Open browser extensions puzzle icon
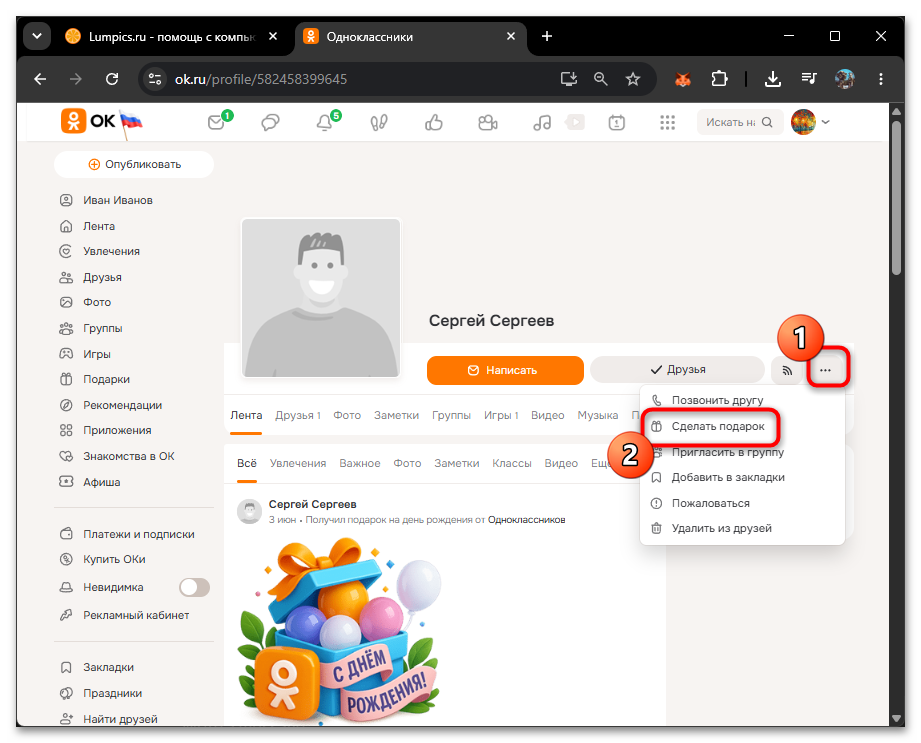This screenshot has height=743, width=921. click(719, 79)
